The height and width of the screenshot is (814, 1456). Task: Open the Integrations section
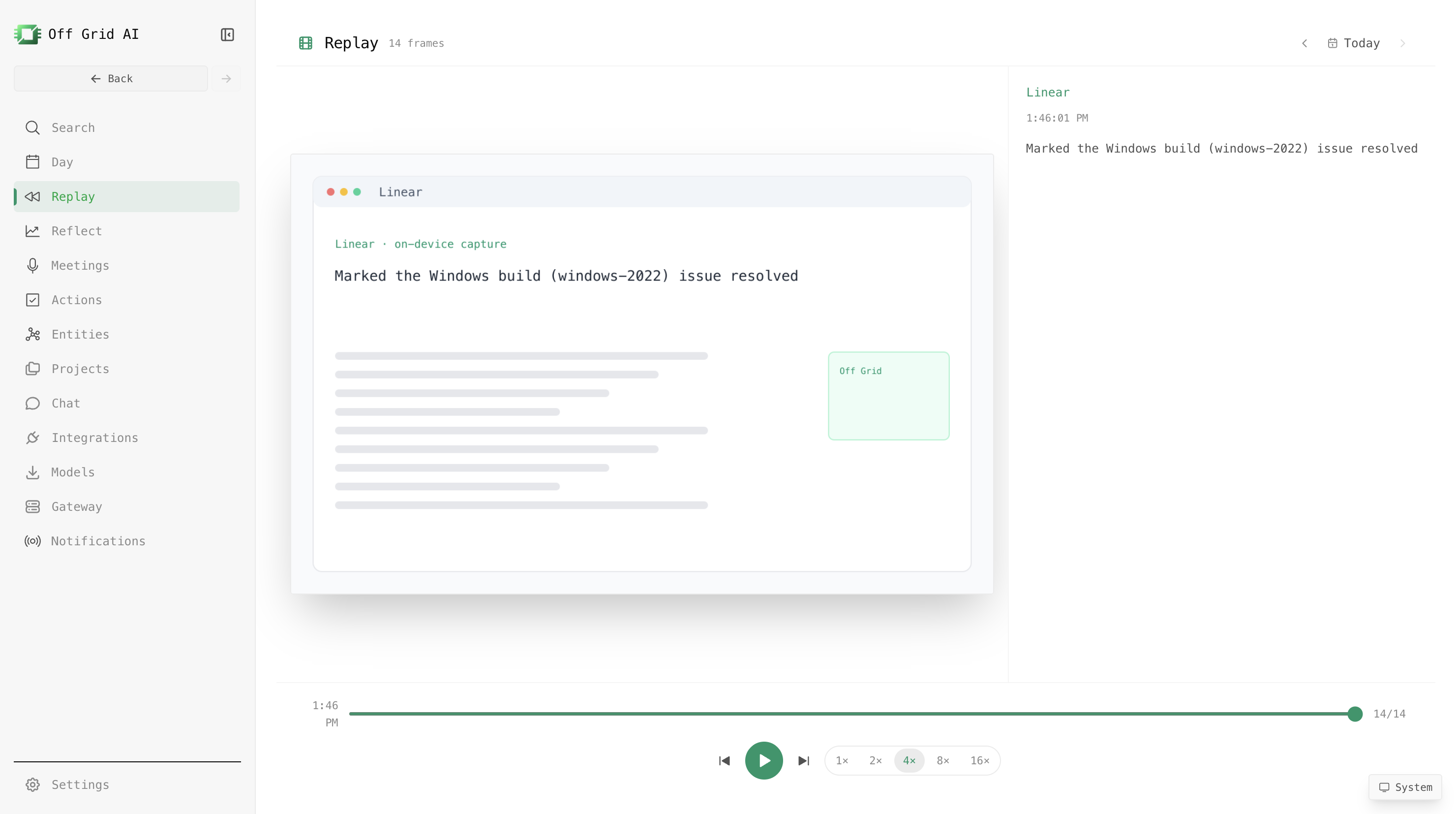(x=126, y=438)
